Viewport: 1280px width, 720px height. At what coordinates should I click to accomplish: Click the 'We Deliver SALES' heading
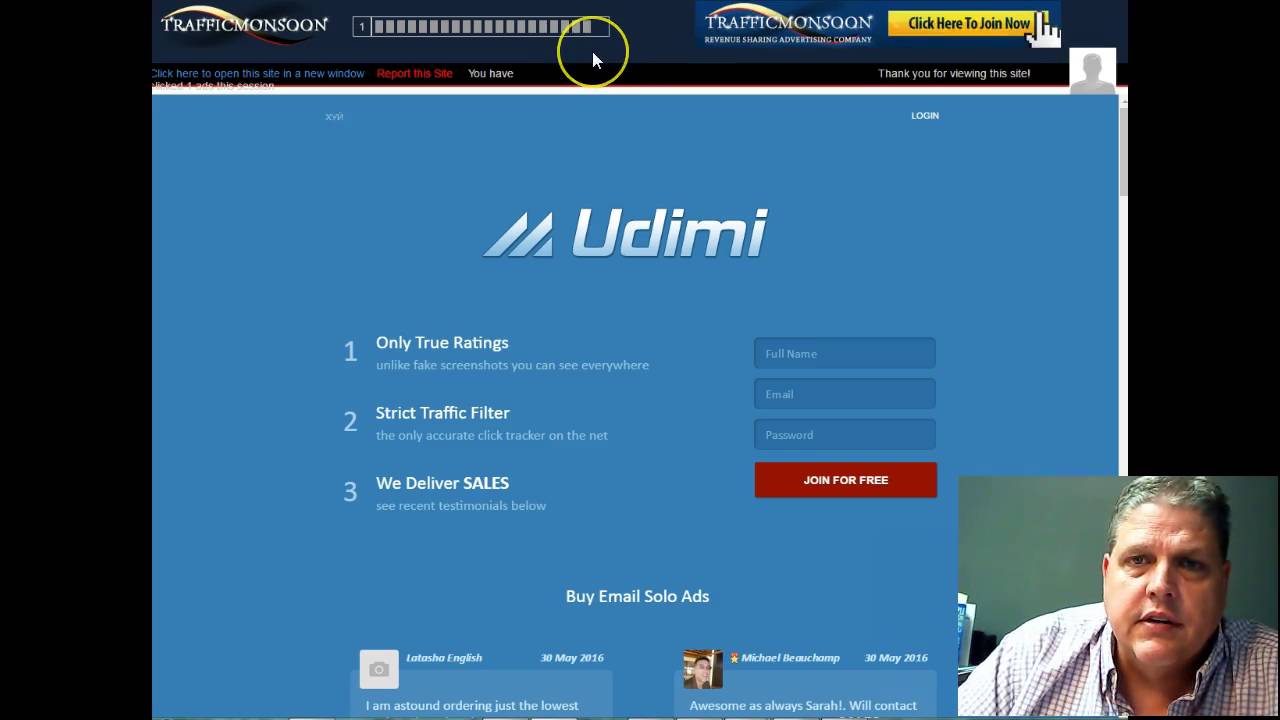442,483
